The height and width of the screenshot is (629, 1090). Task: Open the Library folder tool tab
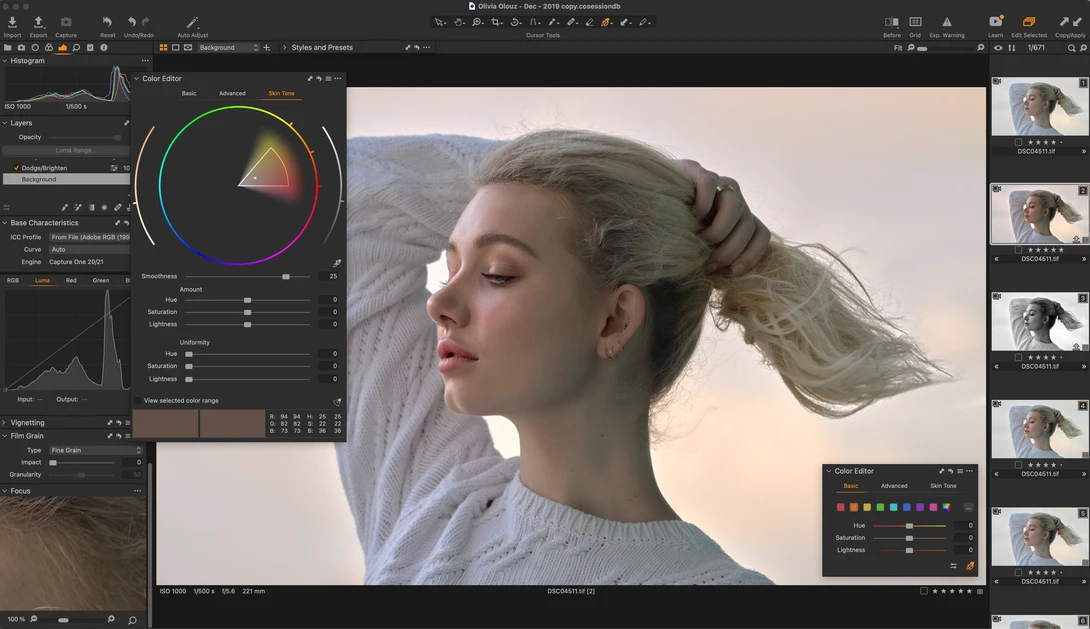tap(8, 48)
